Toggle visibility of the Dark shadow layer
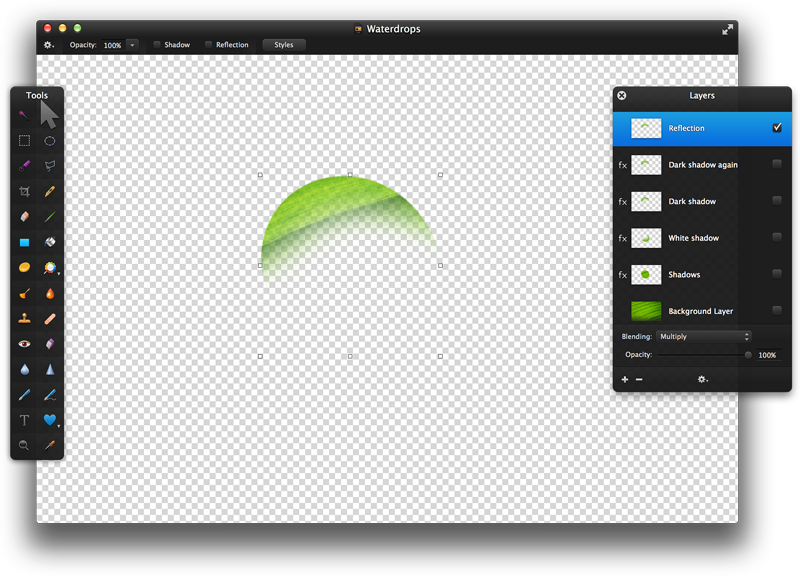 coord(777,201)
